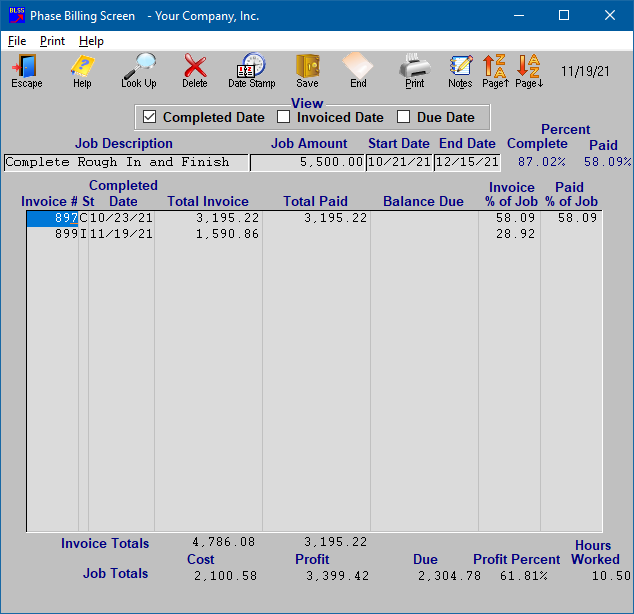
Task: Select invoice number 897 cell
Action: click(53, 218)
